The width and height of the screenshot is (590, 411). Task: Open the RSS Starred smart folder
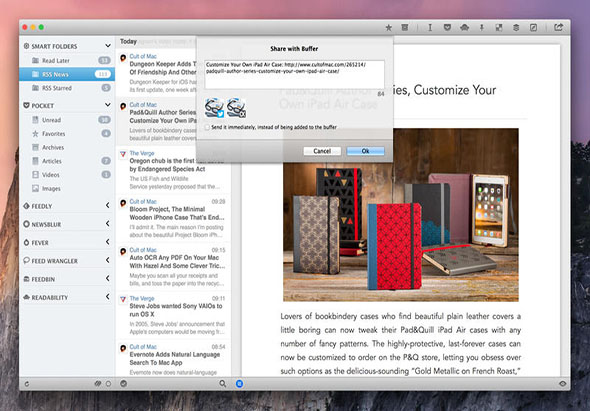click(67, 88)
